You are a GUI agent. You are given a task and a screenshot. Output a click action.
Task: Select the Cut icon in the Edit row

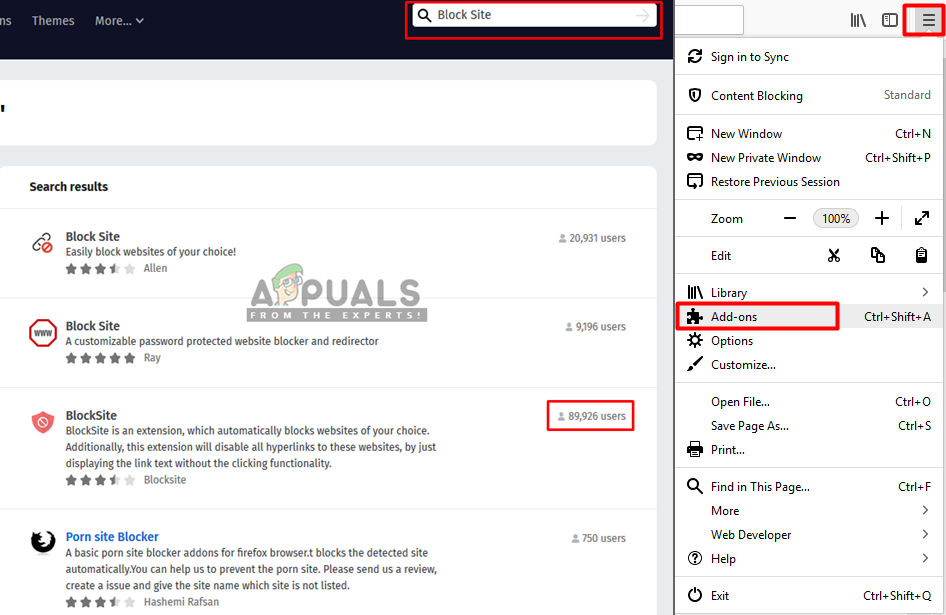click(x=834, y=255)
